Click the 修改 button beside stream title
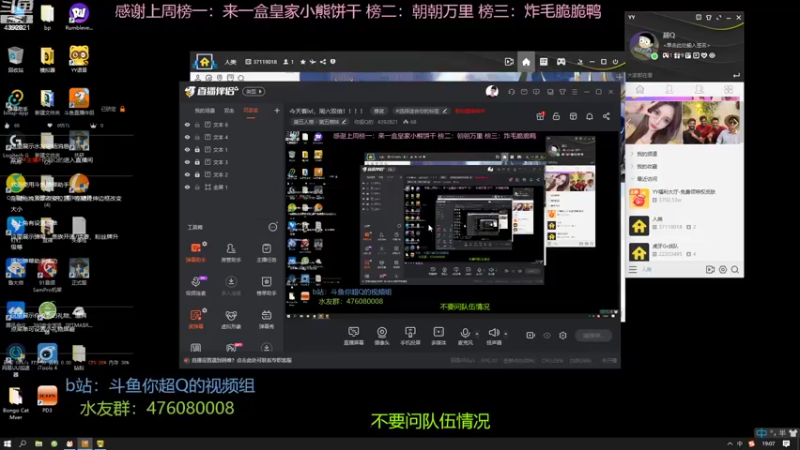Image resolution: width=800 pixels, height=450 pixels. [x=379, y=111]
